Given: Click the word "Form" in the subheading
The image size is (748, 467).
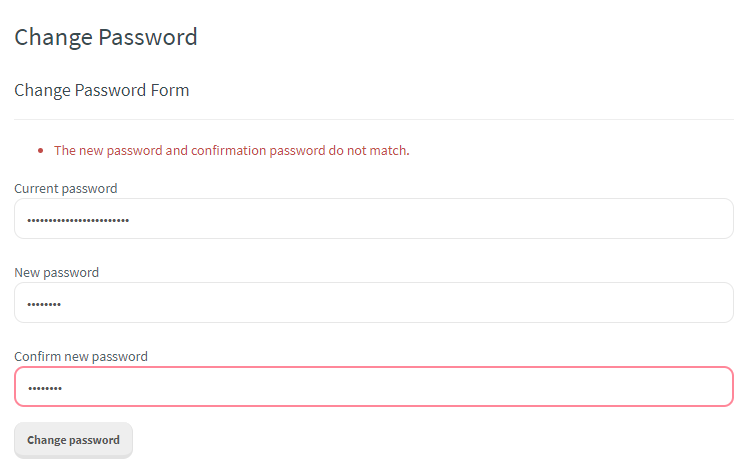Looking at the screenshot, I should (170, 91).
